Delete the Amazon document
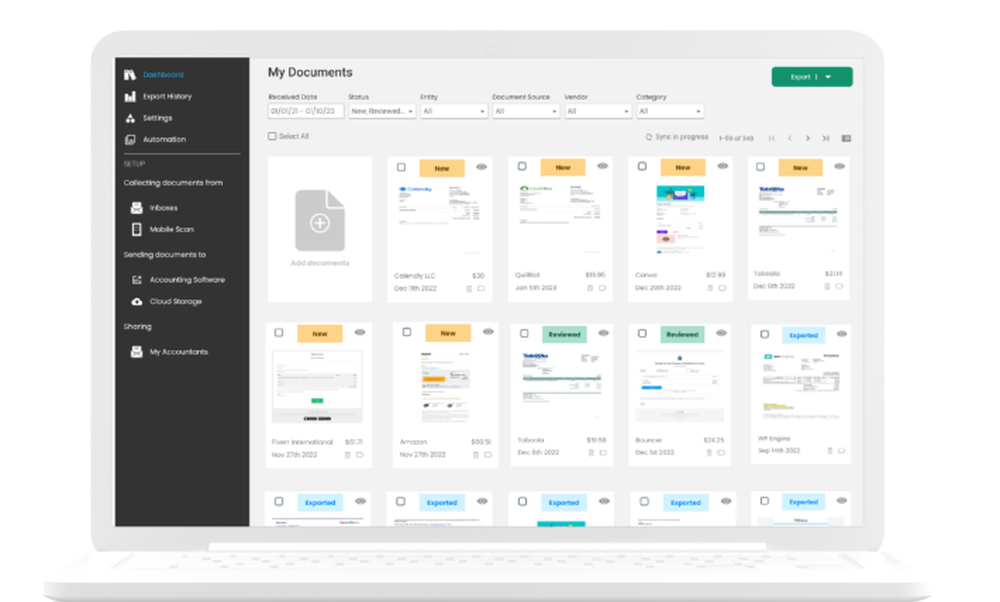1000x602 pixels. click(475, 455)
